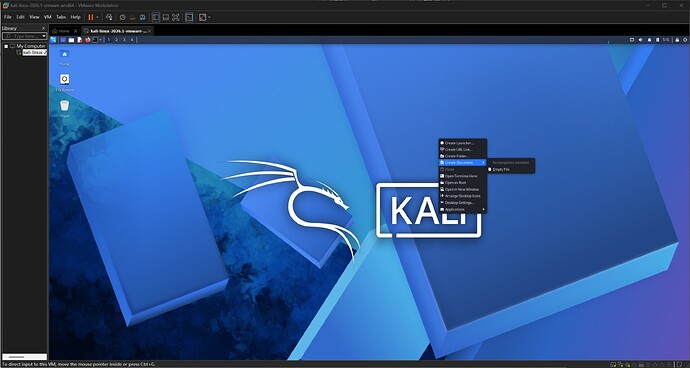Close the kali-linux VM tab
The width and height of the screenshot is (690, 368).
click(x=150, y=31)
